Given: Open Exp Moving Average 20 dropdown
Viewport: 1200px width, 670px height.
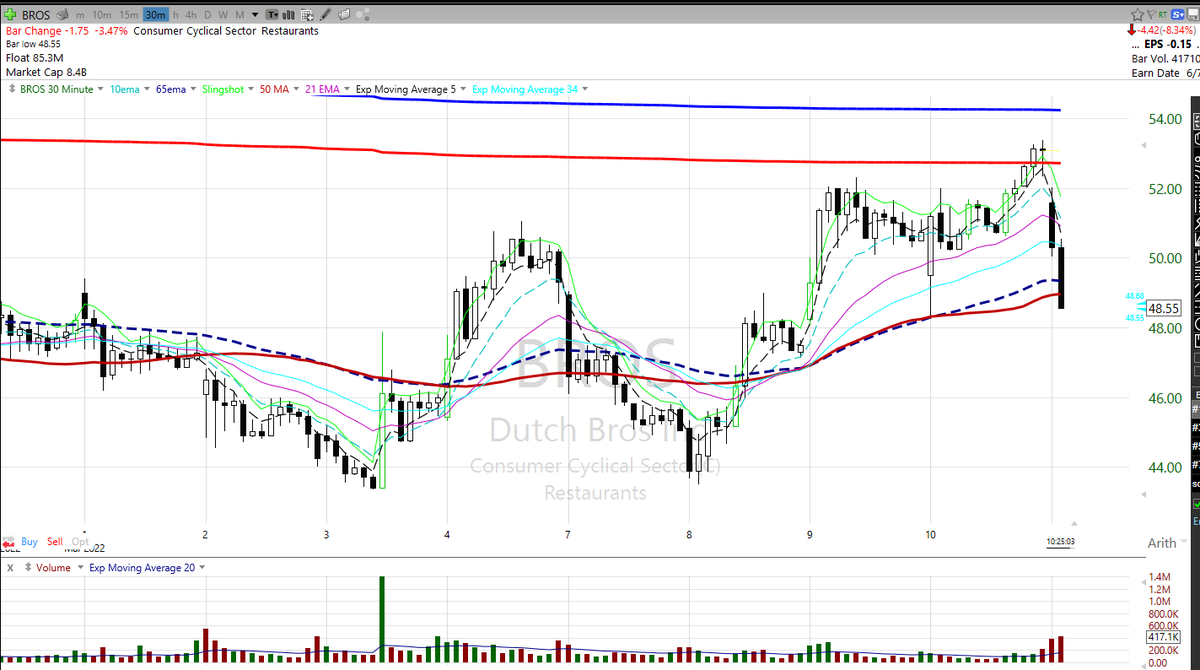Looking at the screenshot, I should [202, 567].
